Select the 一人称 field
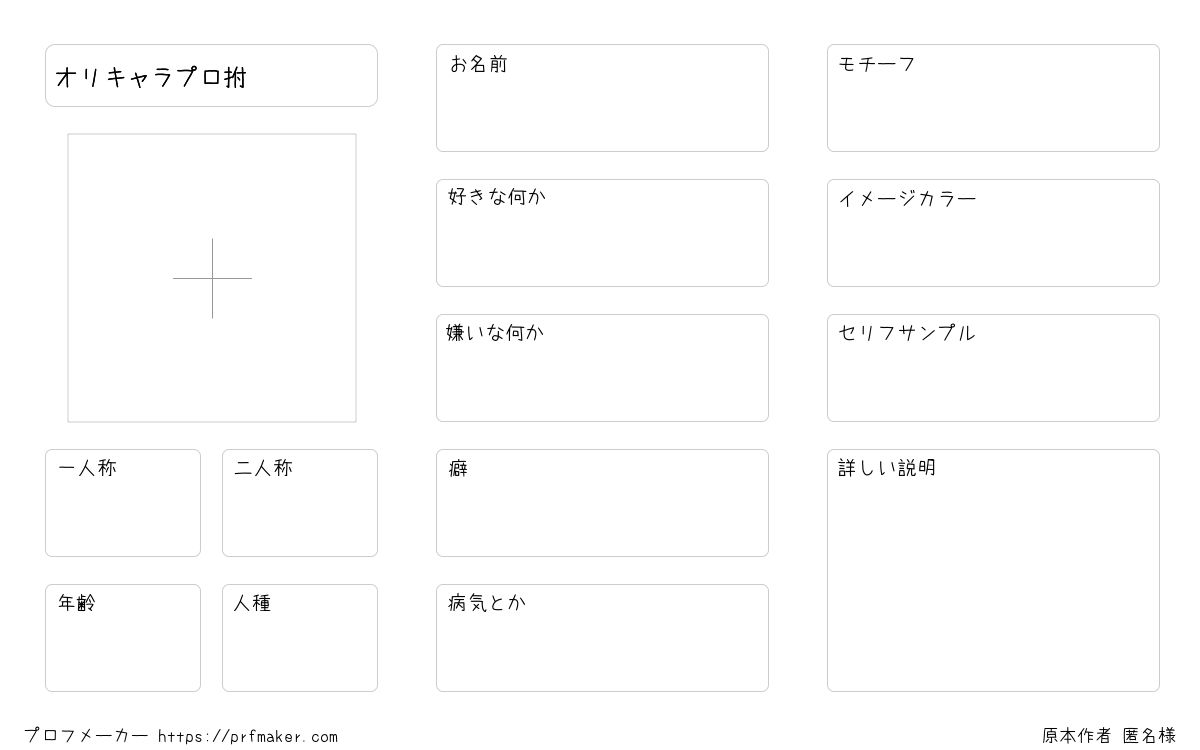The image size is (1200, 750). click(x=123, y=503)
